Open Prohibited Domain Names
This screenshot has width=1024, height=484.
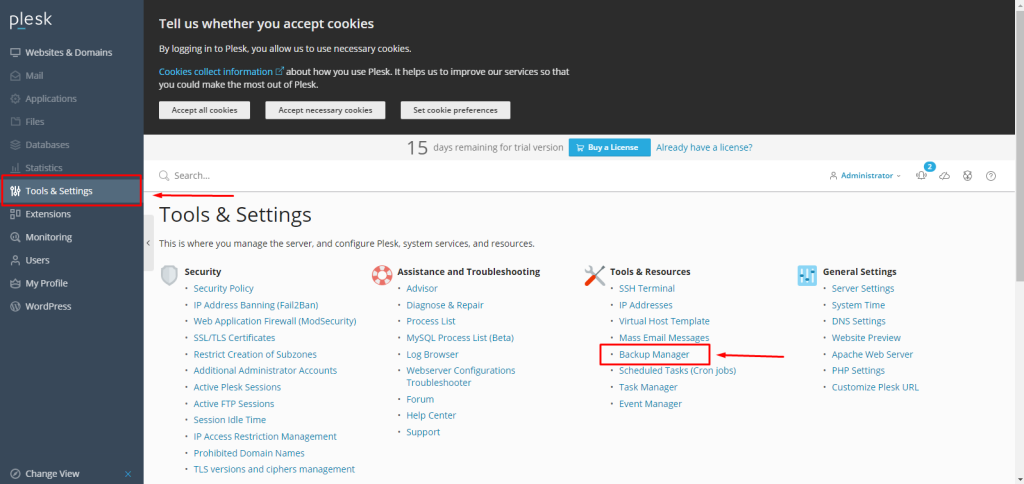(x=249, y=453)
